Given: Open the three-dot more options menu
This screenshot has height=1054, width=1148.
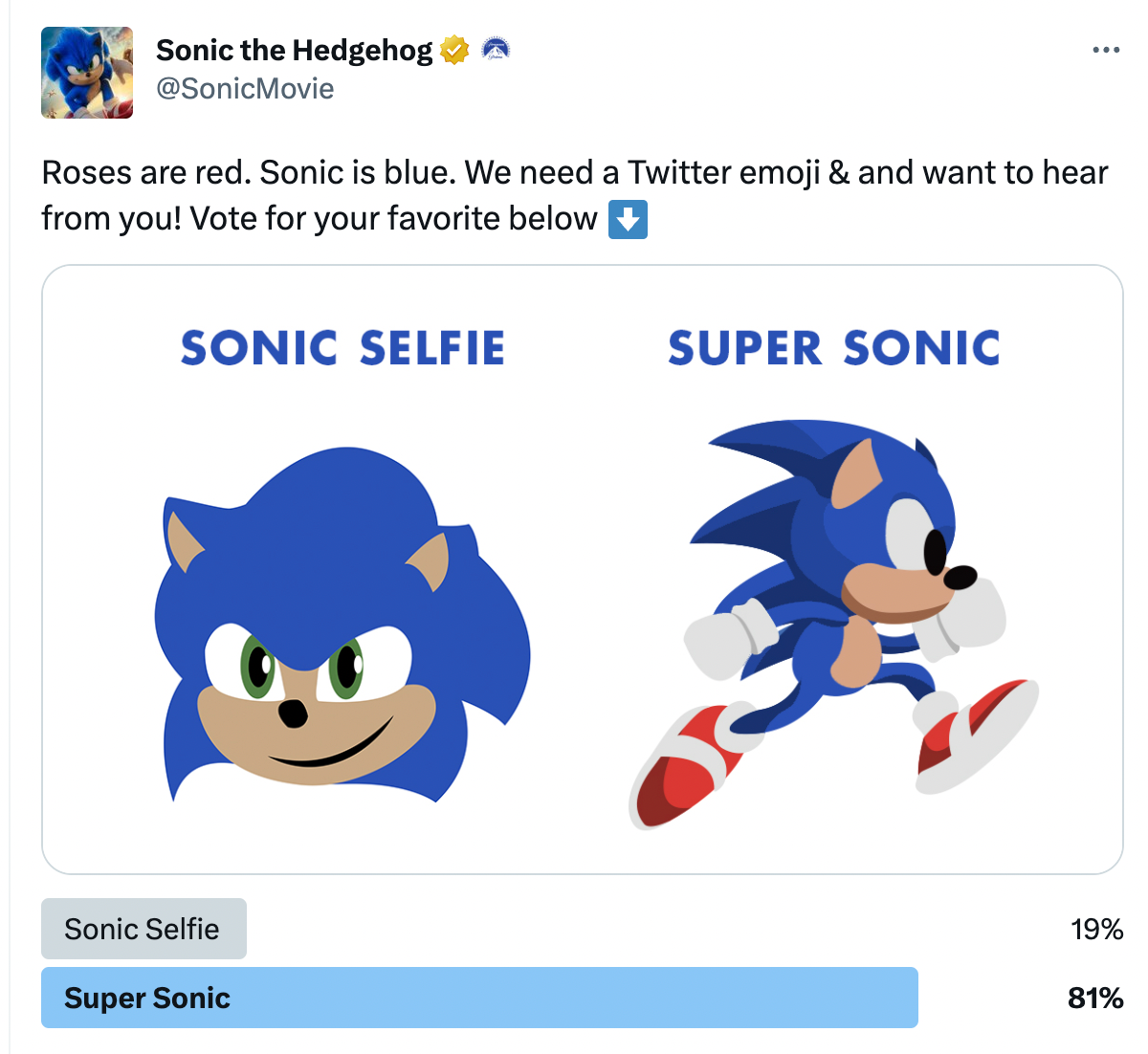Looking at the screenshot, I should click(x=1105, y=50).
